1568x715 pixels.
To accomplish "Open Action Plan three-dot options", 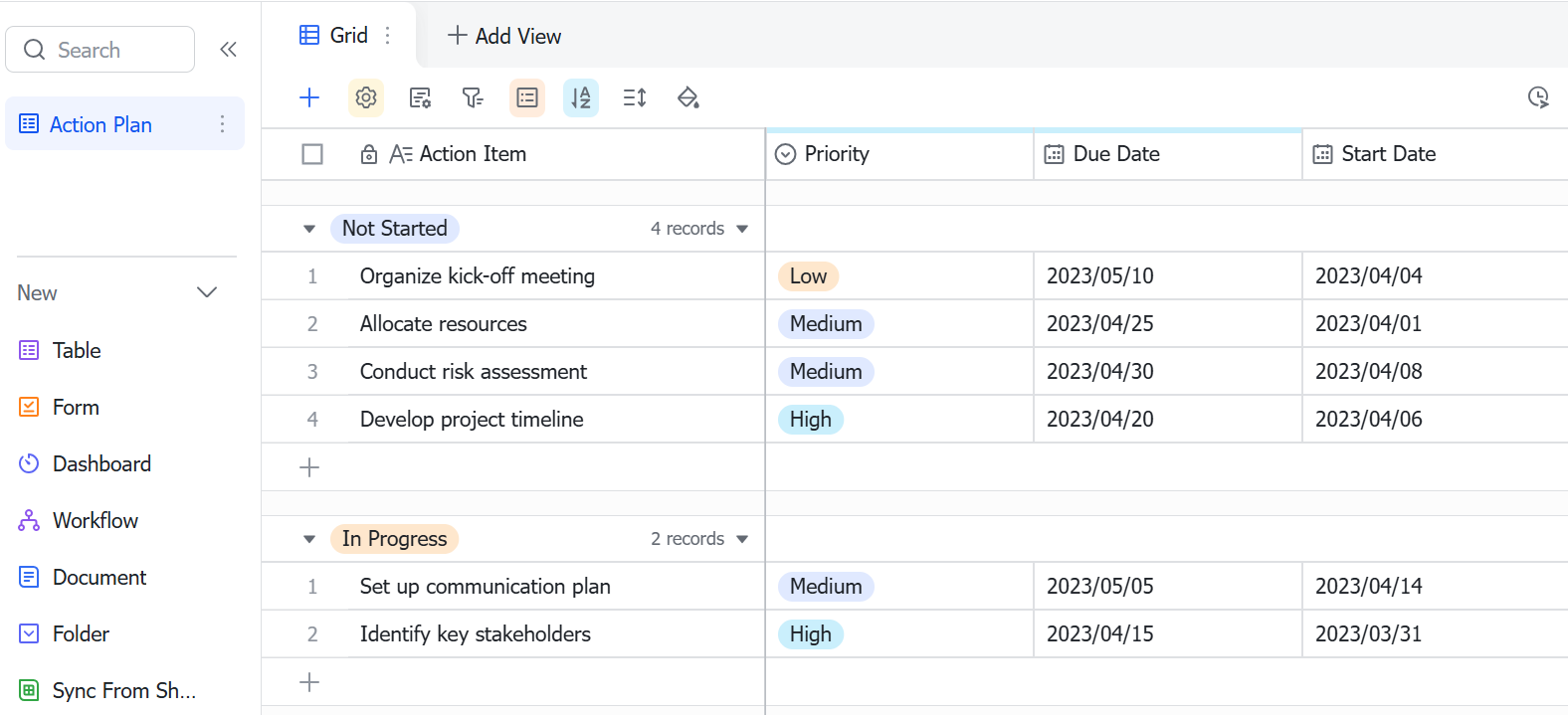I will (x=222, y=124).
